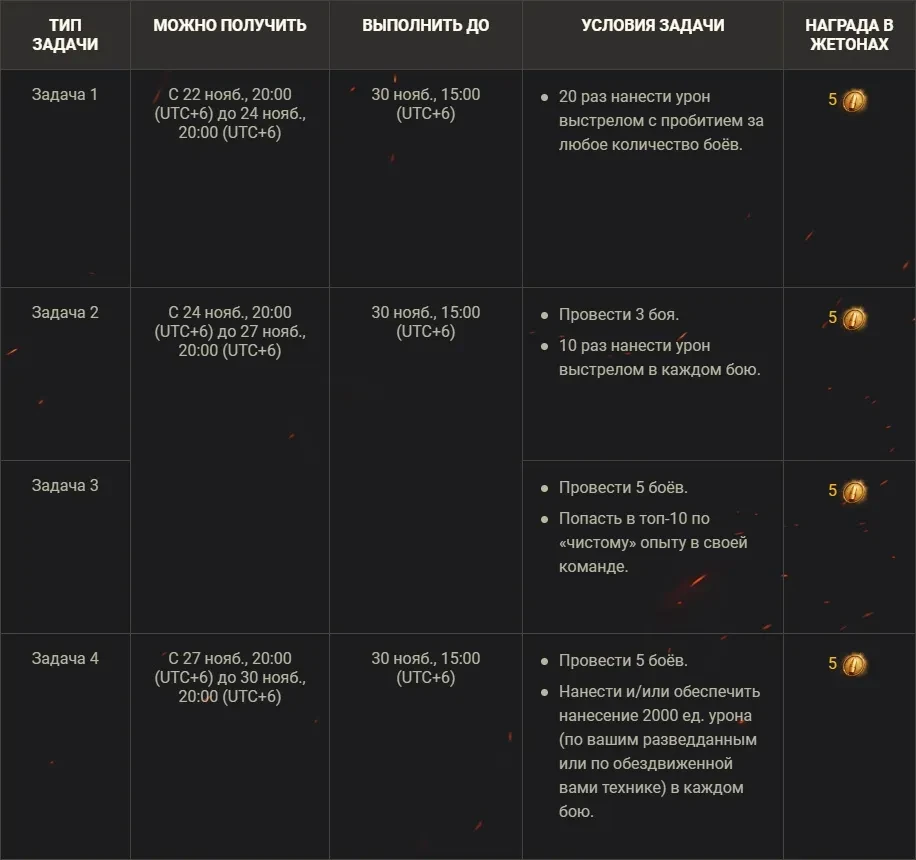Click the token coin icon for Задача 3

coord(854,492)
